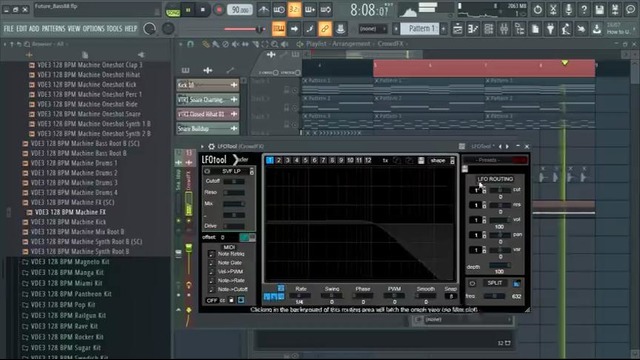
Task: Select the Zoom magnifier tool in Playlist
Action: coord(275,44)
